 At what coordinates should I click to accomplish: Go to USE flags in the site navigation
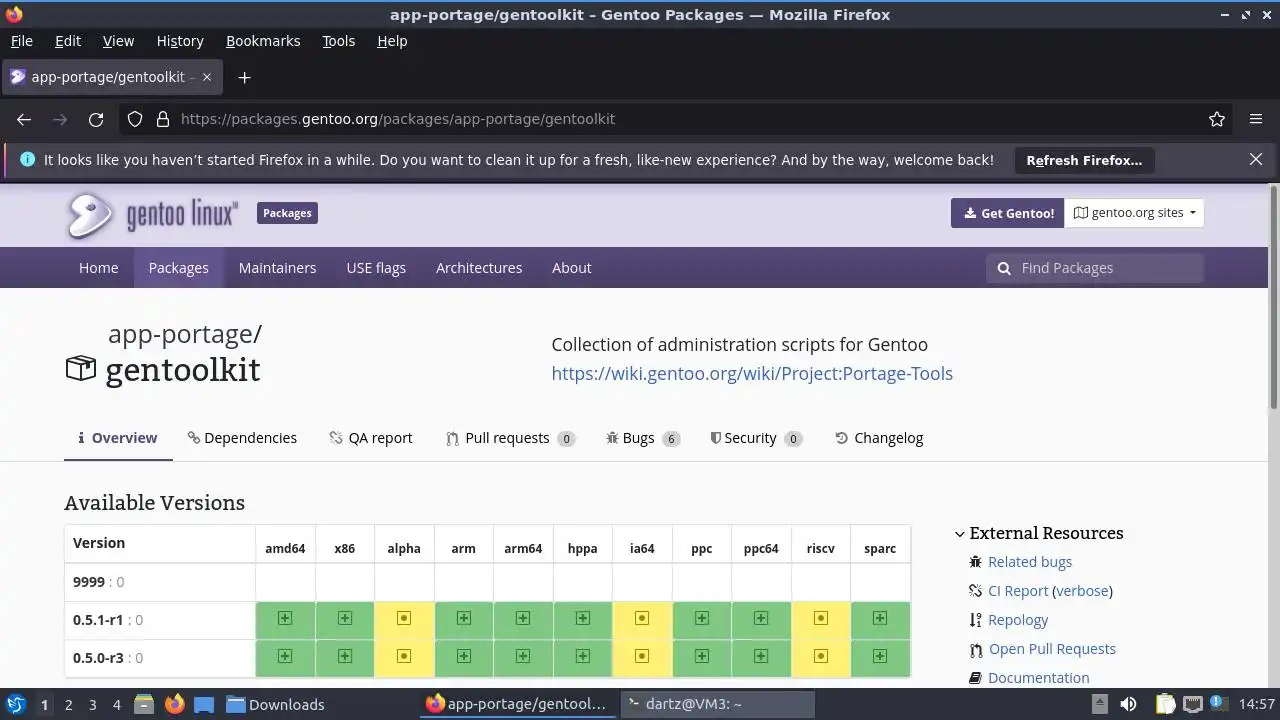coord(376,268)
